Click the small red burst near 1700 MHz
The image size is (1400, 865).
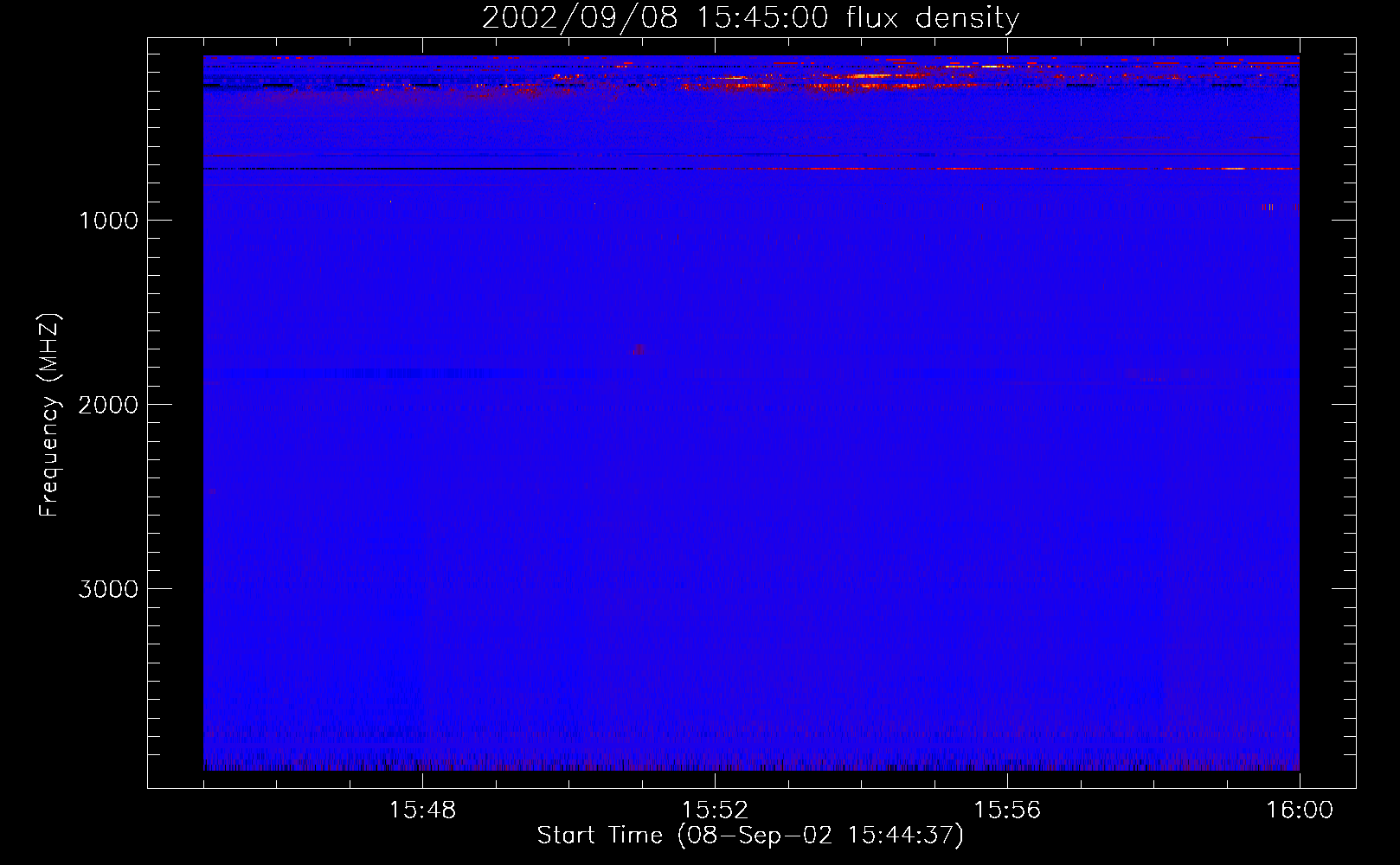[x=639, y=349]
